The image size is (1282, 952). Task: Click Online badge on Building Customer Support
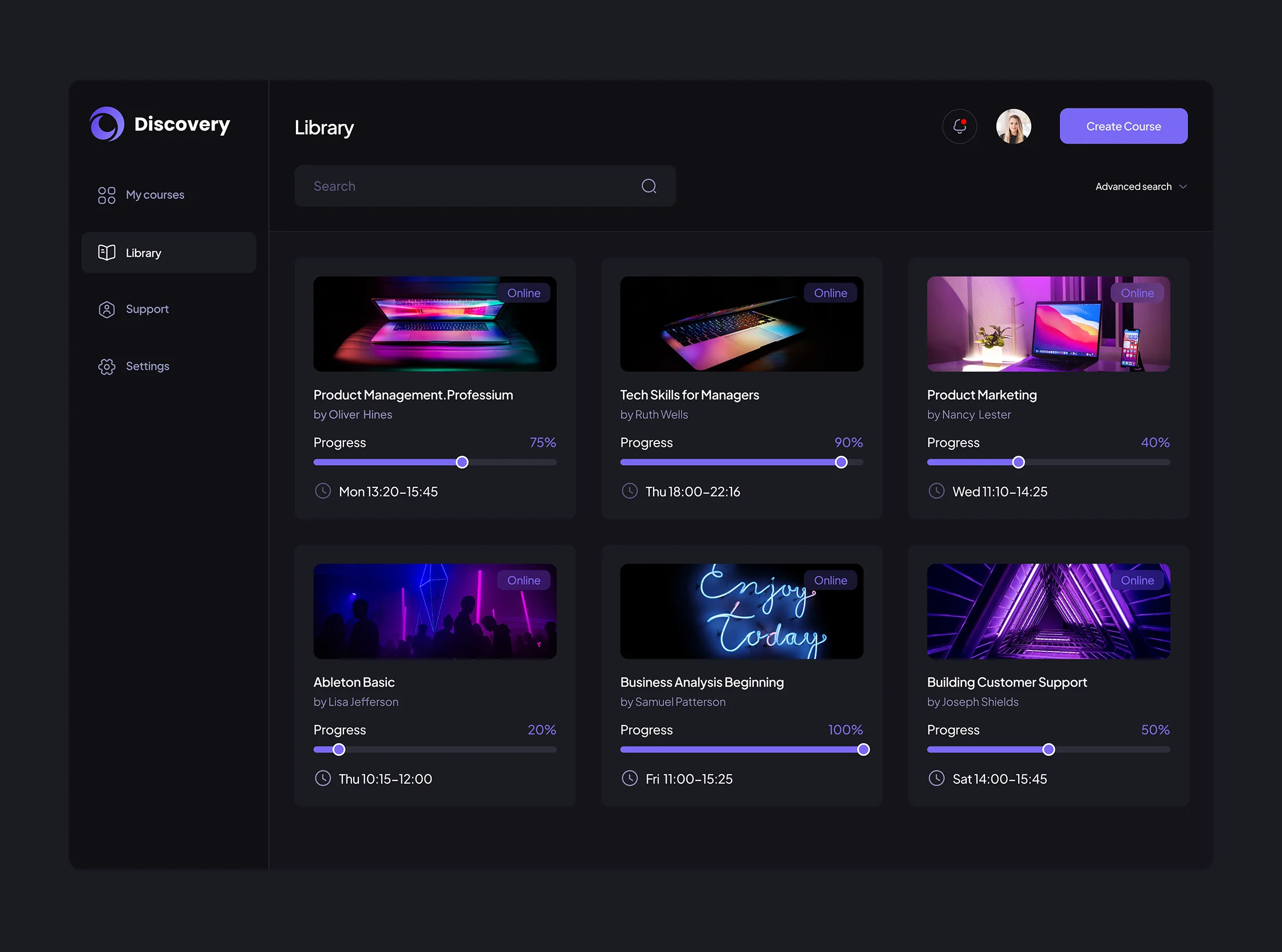pyautogui.click(x=1137, y=580)
